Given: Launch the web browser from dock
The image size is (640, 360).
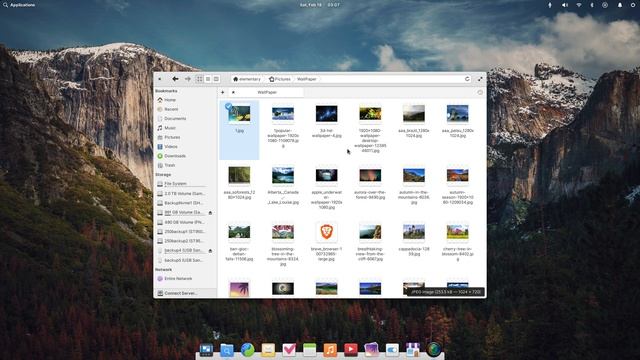Looking at the screenshot, I should (x=247, y=350).
